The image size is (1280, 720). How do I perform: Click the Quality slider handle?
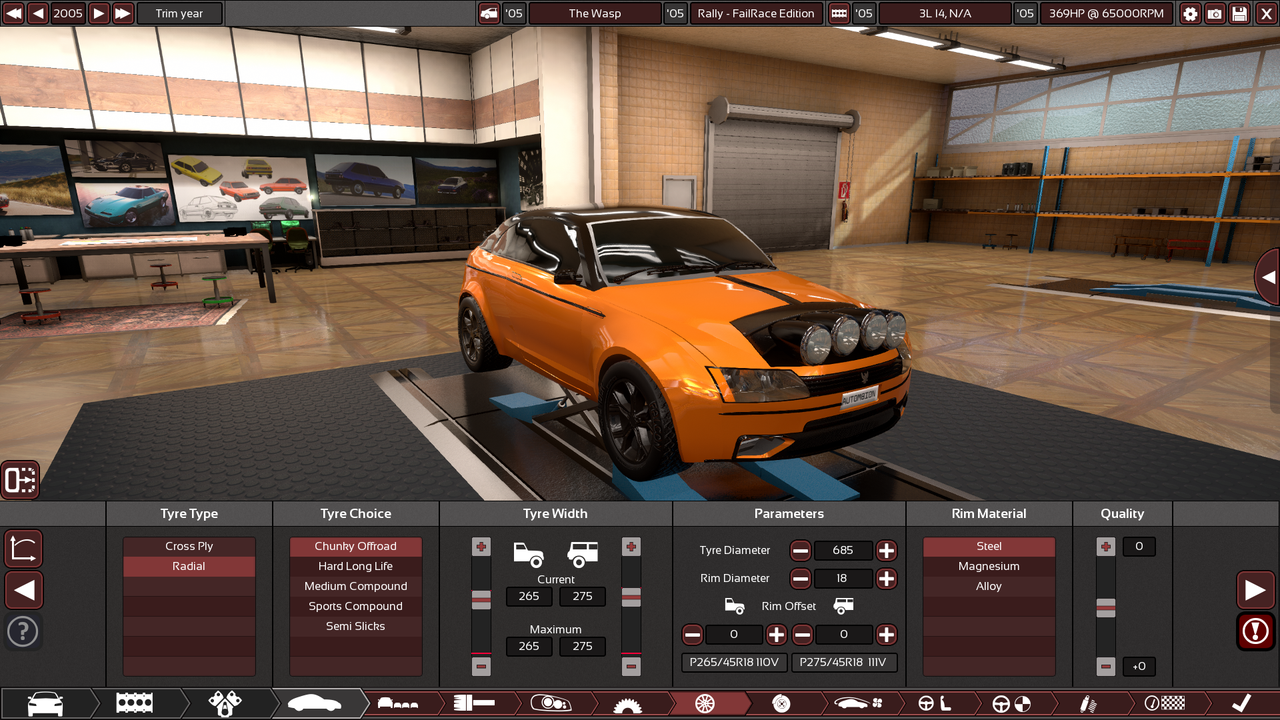tap(1105, 608)
